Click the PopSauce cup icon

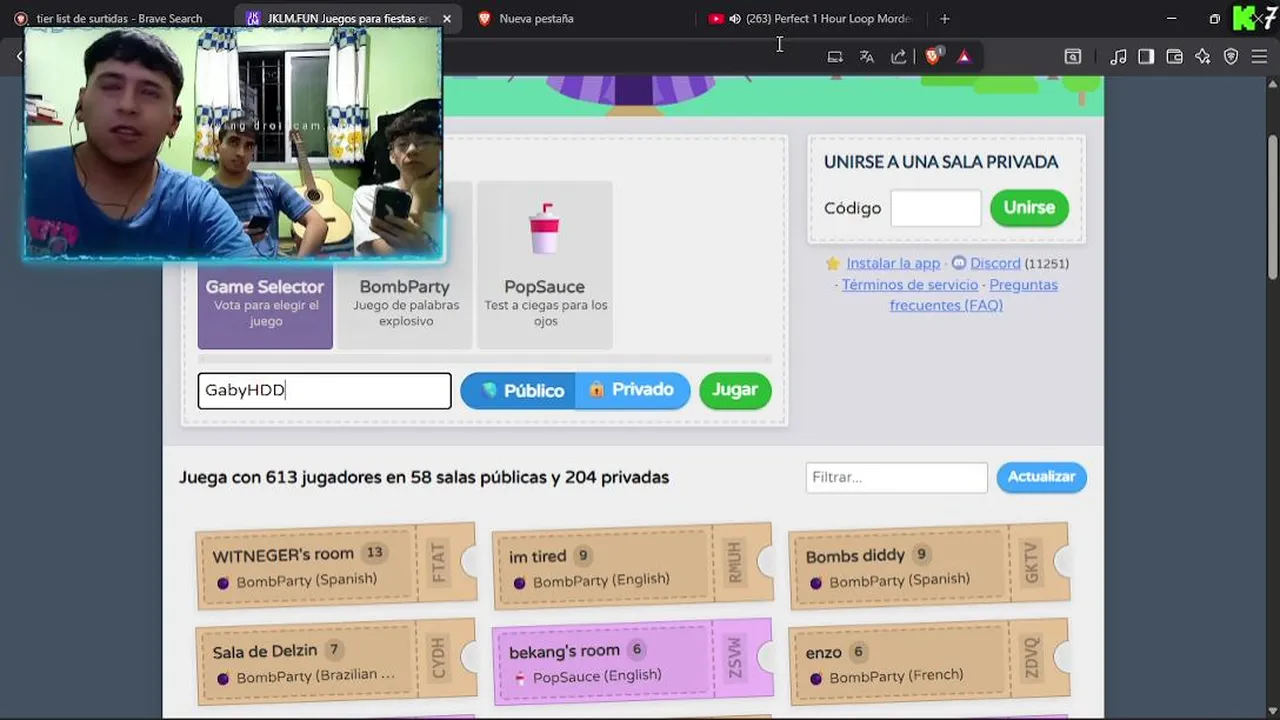coord(544,229)
